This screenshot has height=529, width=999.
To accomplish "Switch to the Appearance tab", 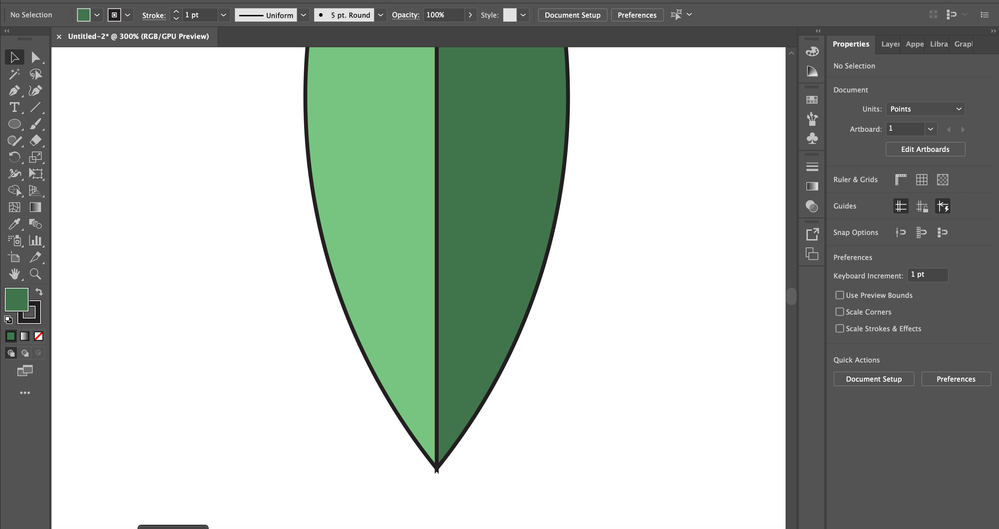I will 914,44.
